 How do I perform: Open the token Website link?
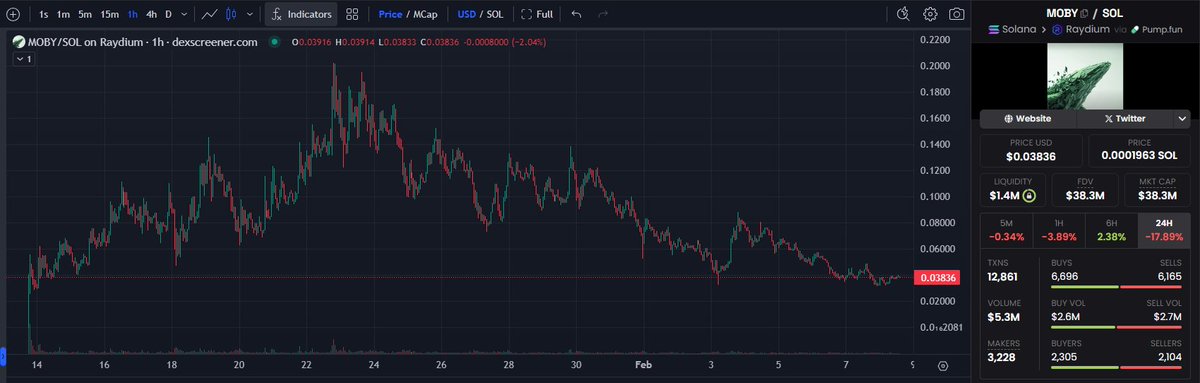pos(1028,118)
